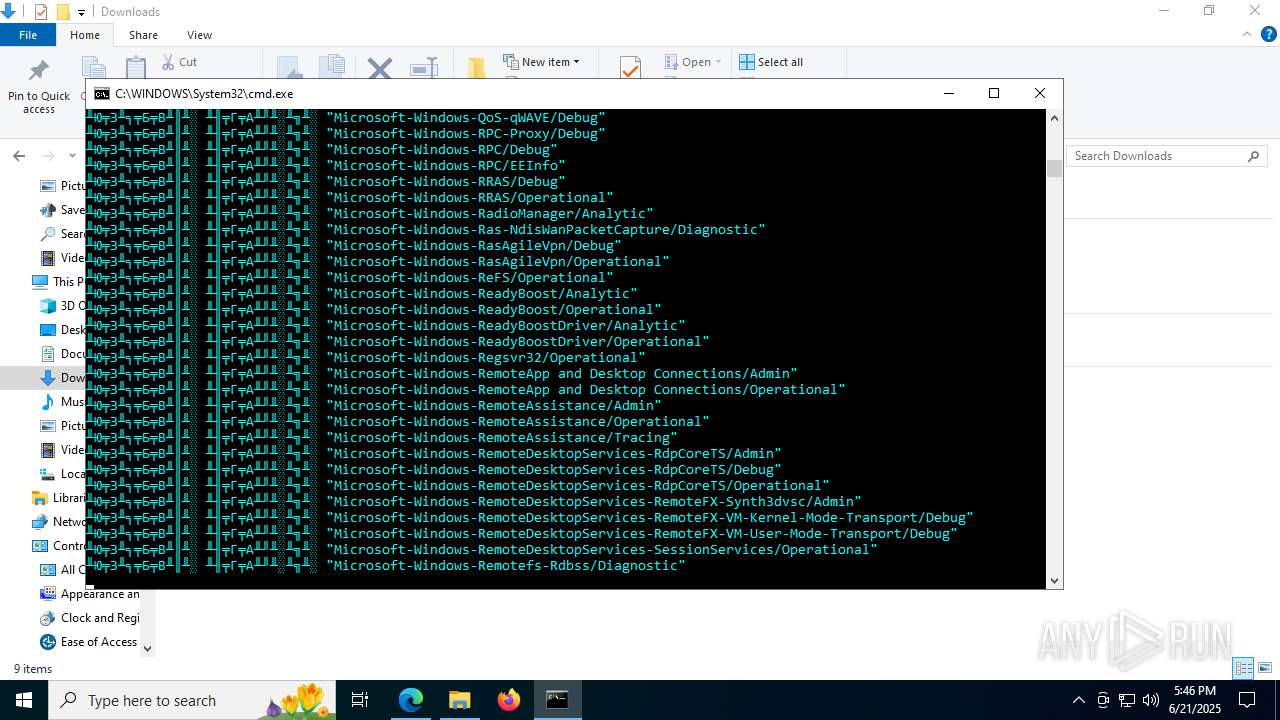
Task: Show hidden tray icons chevron
Action: [1078, 700]
